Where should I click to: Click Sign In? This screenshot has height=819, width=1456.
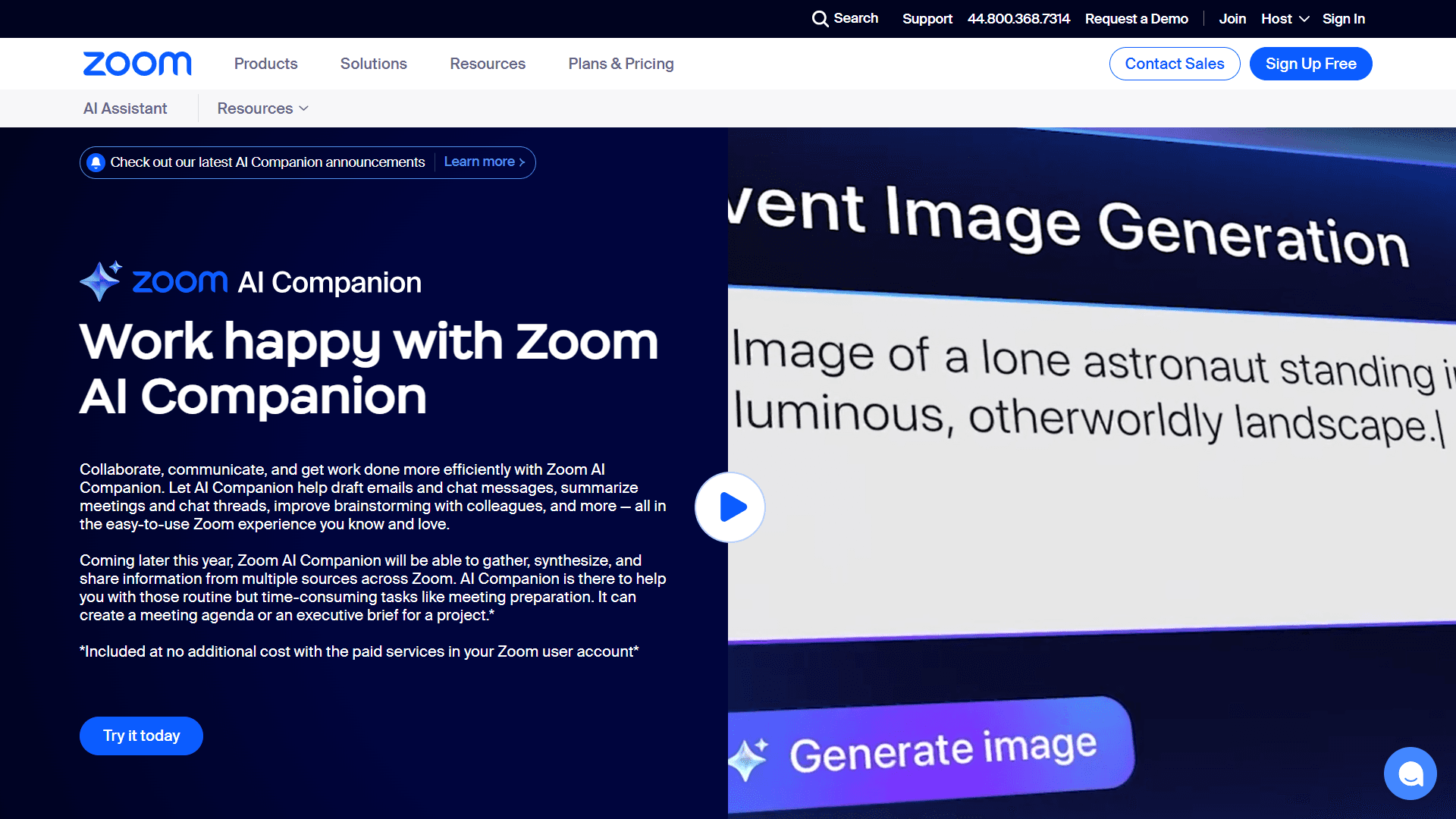pyautogui.click(x=1342, y=18)
